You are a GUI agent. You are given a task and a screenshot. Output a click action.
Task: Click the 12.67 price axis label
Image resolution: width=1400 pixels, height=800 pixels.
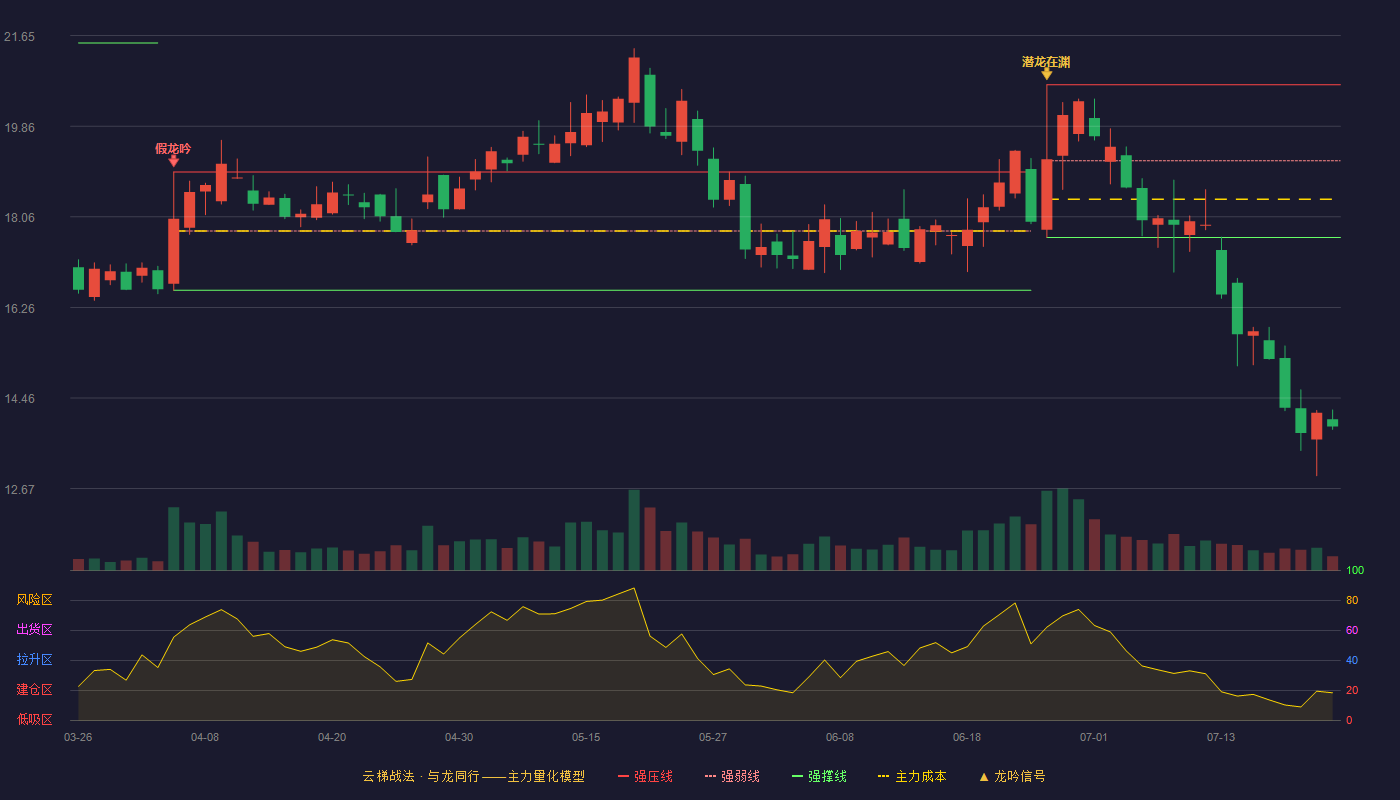(19, 490)
